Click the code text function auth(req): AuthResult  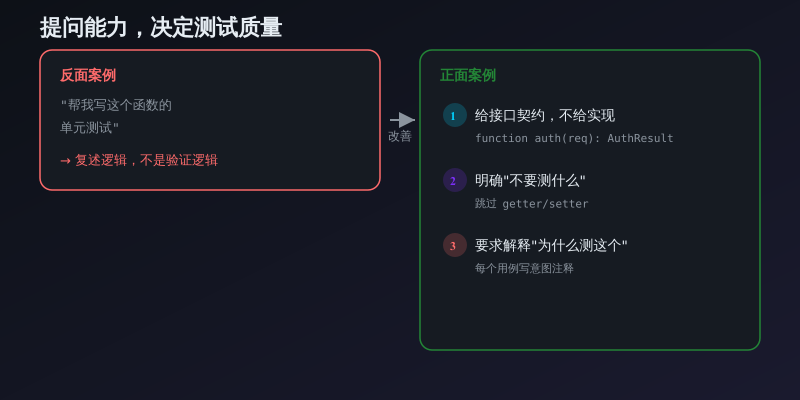574,138
